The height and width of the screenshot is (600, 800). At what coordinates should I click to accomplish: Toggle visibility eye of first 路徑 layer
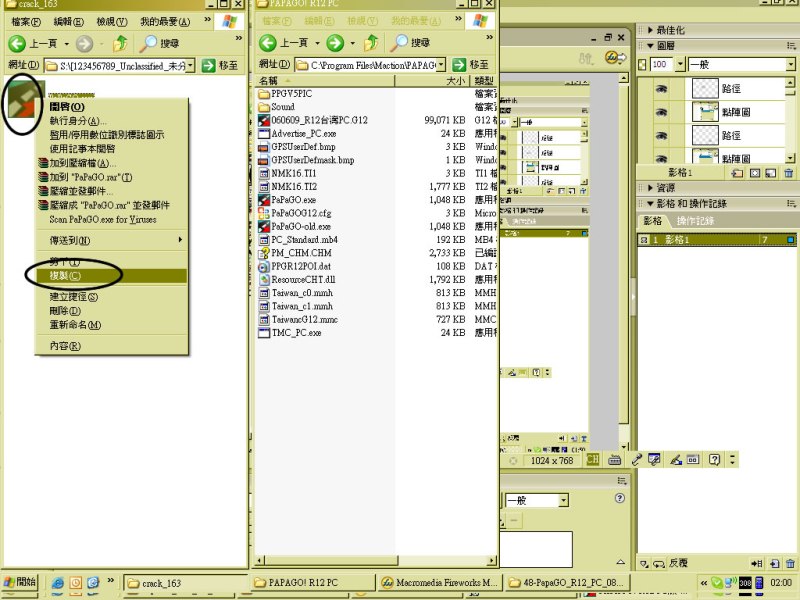pos(661,89)
